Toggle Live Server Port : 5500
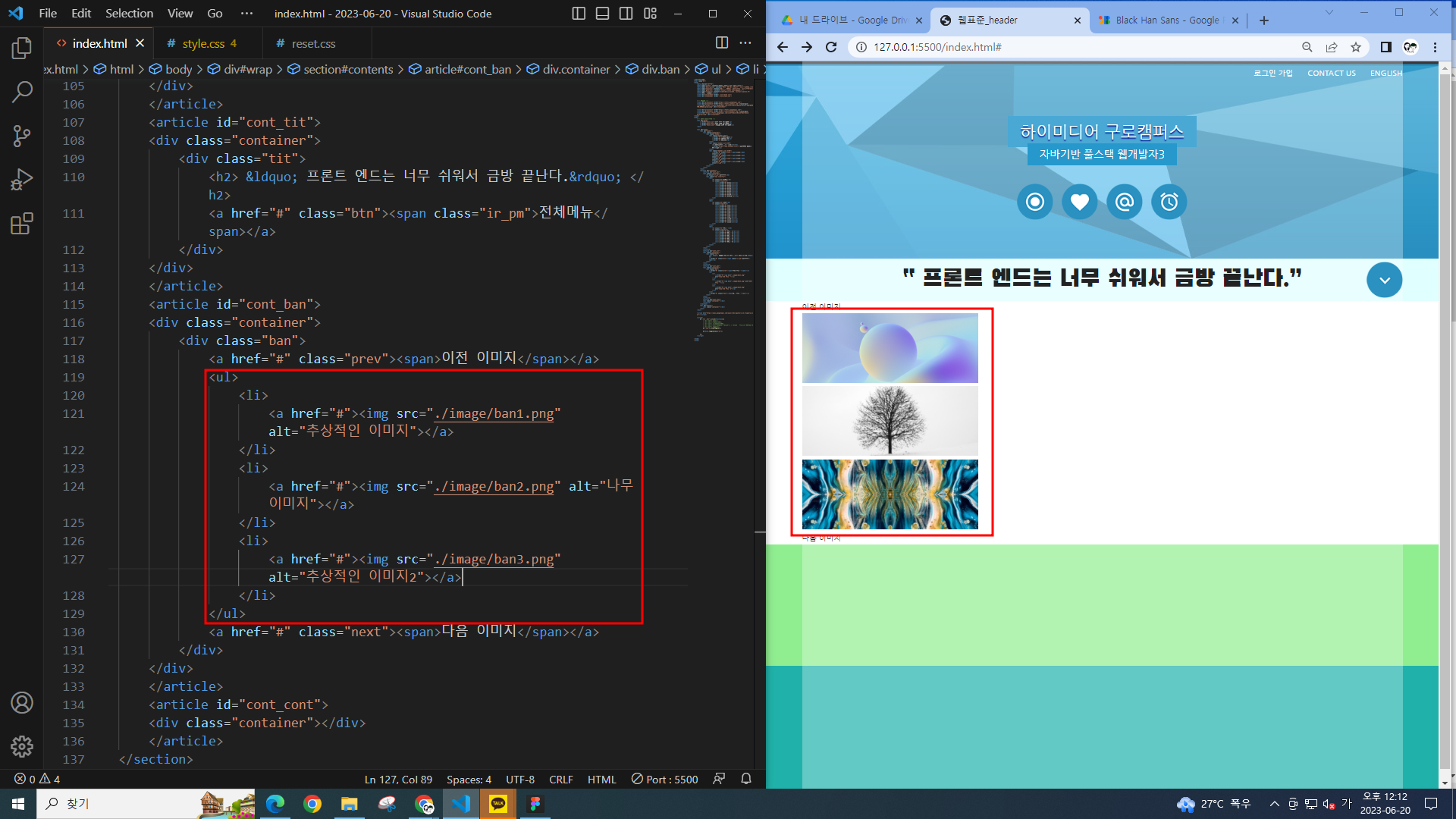This screenshot has width=1456, height=819. (665, 779)
